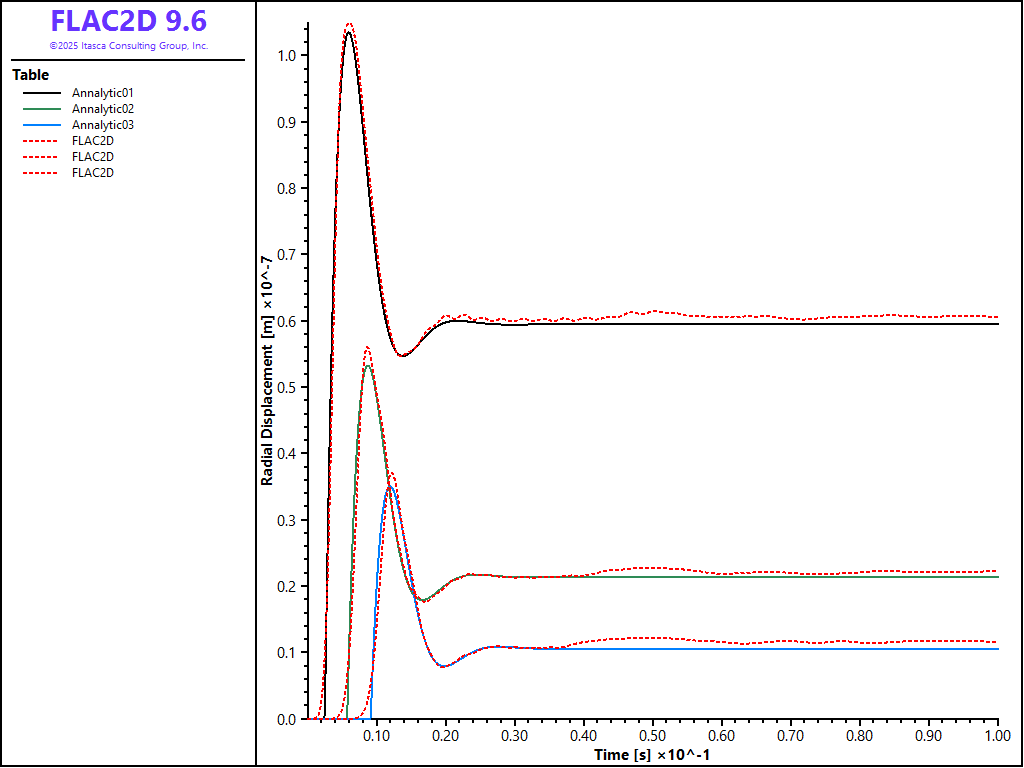
Task: Select the bottommost FLAC2D legend label
Action: [92, 173]
